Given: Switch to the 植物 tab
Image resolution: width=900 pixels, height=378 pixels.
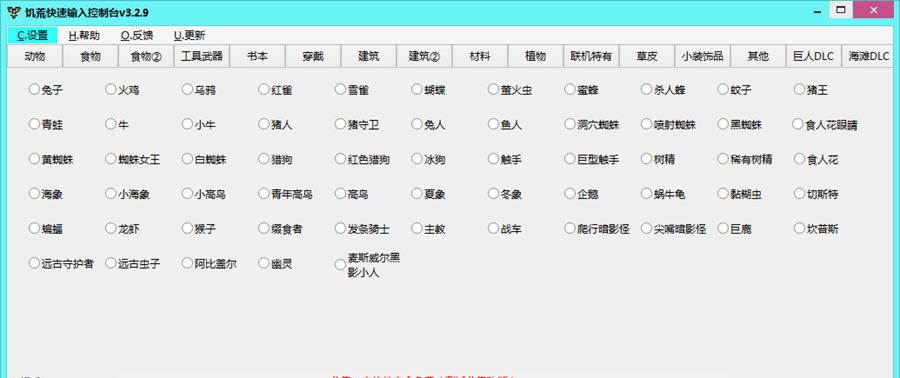Looking at the screenshot, I should pos(536,56).
